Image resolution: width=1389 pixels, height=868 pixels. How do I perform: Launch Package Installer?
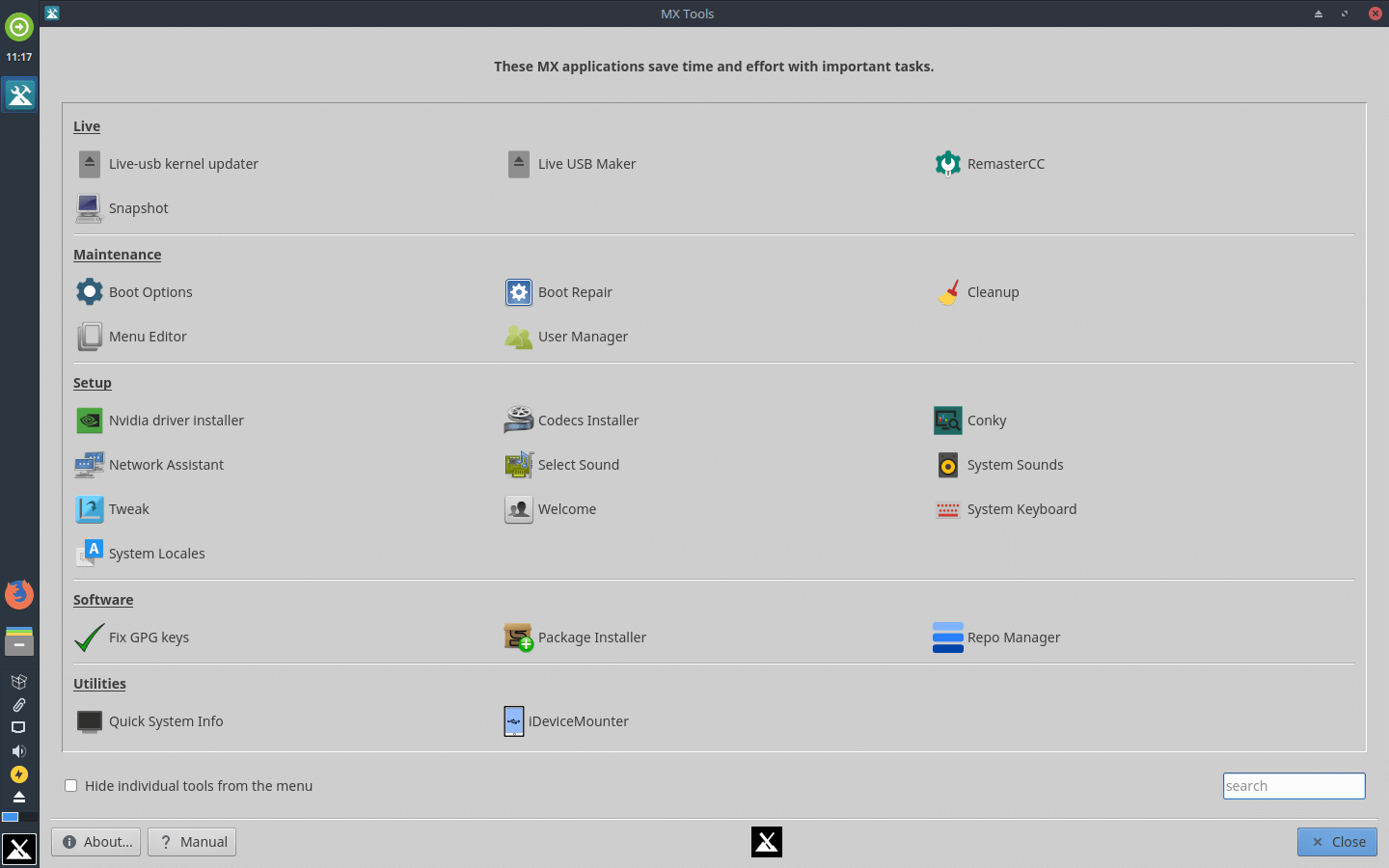click(576, 637)
